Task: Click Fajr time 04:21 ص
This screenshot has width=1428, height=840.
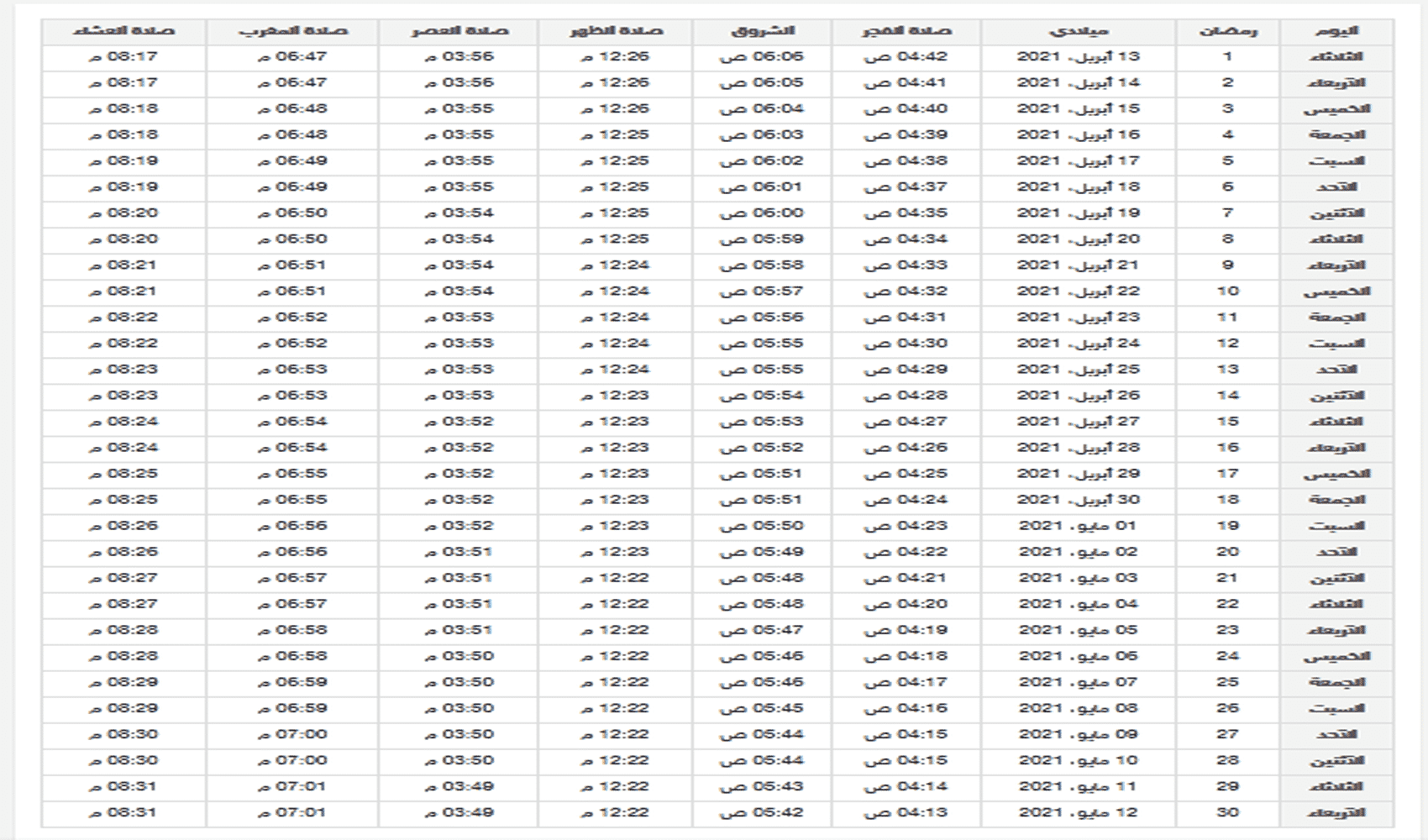Action: point(906,578)
